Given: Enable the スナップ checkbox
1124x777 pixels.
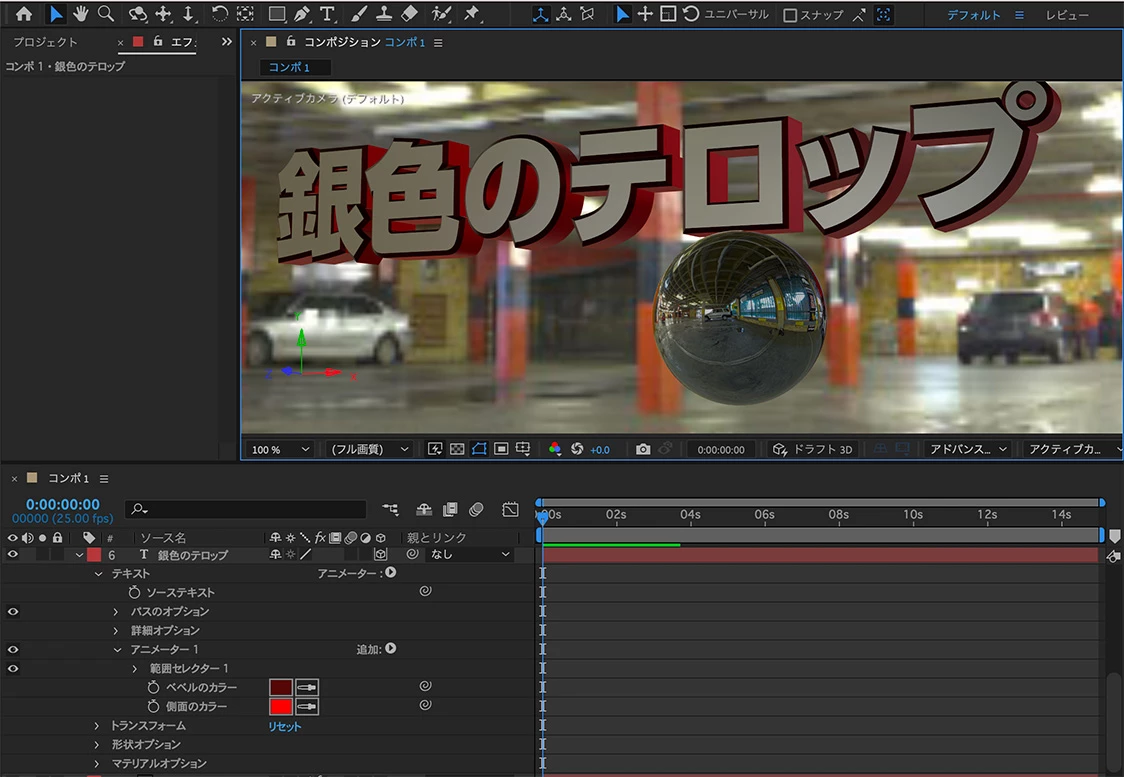Looking at the screenshot, I should [790, 15].
